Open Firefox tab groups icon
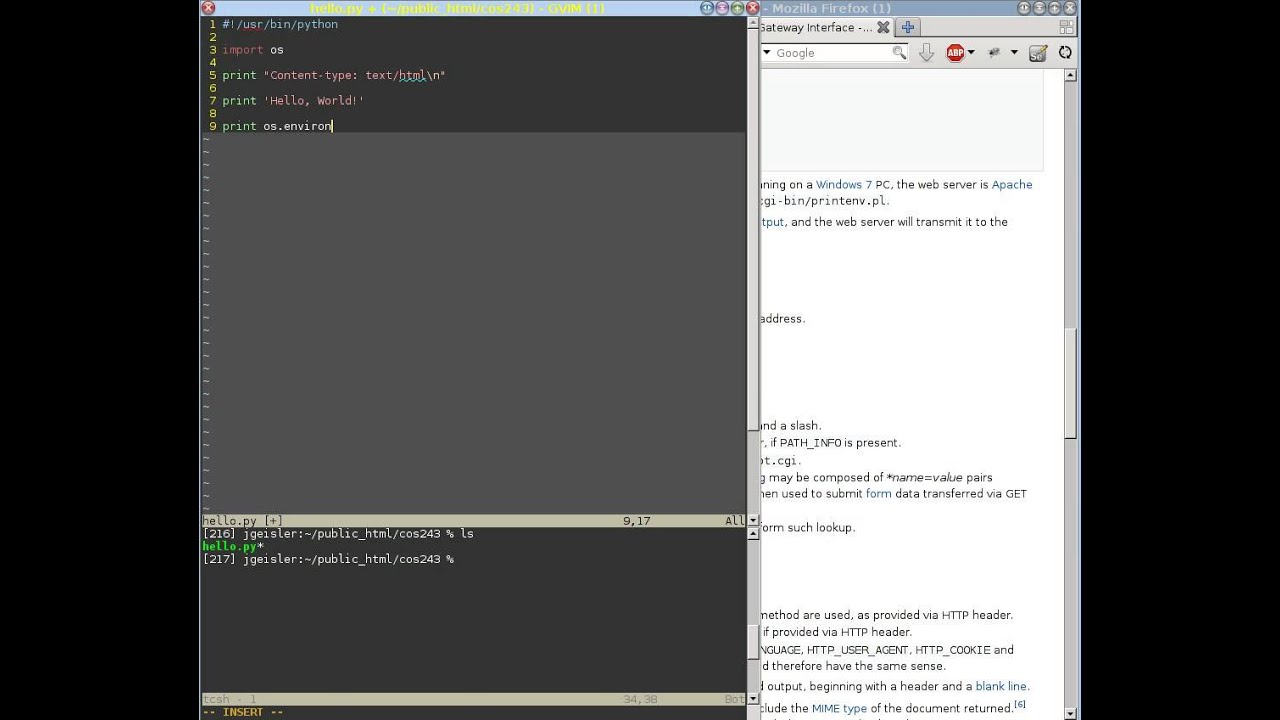The image size is (1280, 720). tap(1065, 28)
